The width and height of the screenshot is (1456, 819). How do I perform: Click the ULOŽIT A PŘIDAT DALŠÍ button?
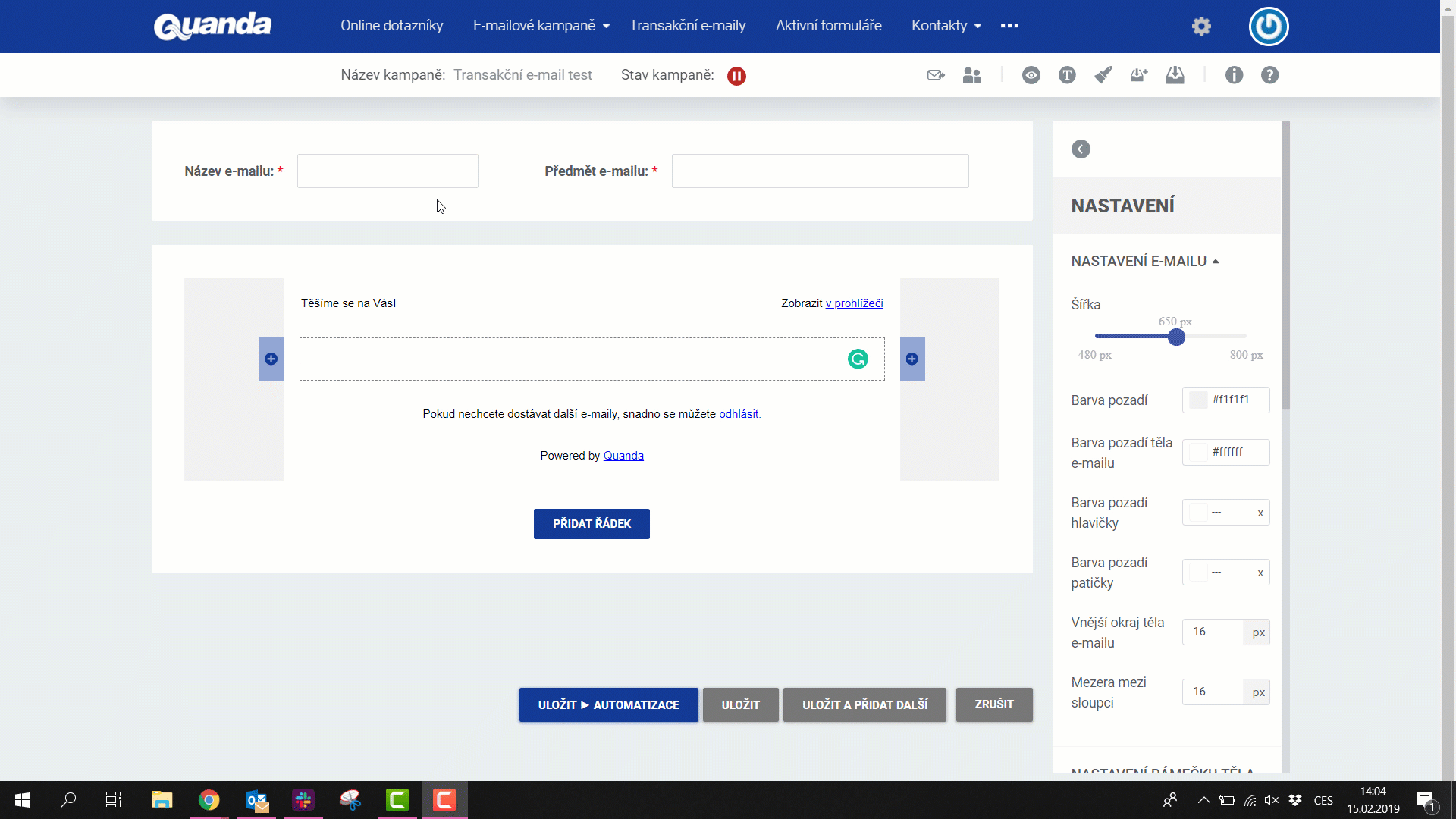point(864,704)
